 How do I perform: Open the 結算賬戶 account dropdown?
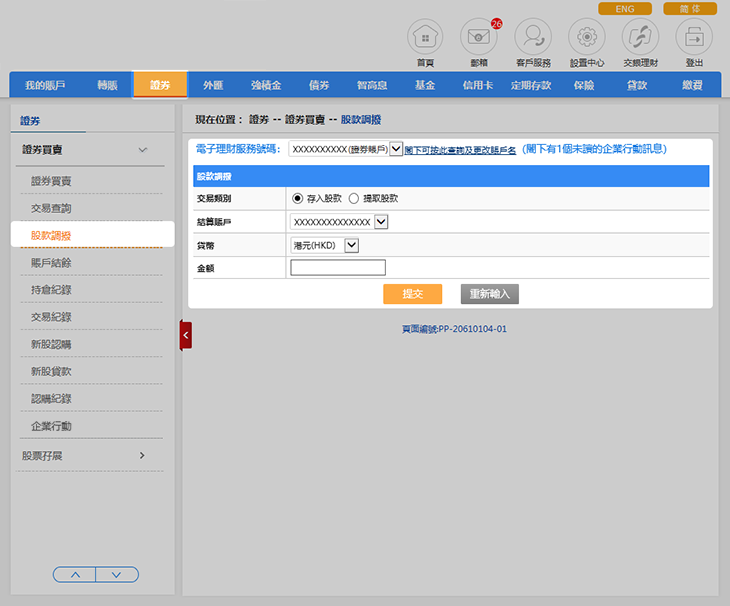click(380, 221)
